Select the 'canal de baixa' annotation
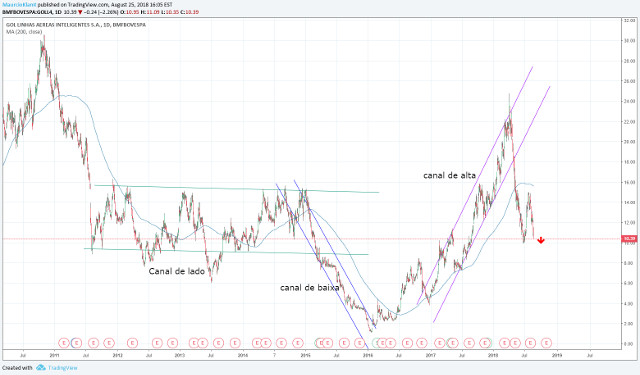Viewport: 640px width, 375px height. coord(310,288)
